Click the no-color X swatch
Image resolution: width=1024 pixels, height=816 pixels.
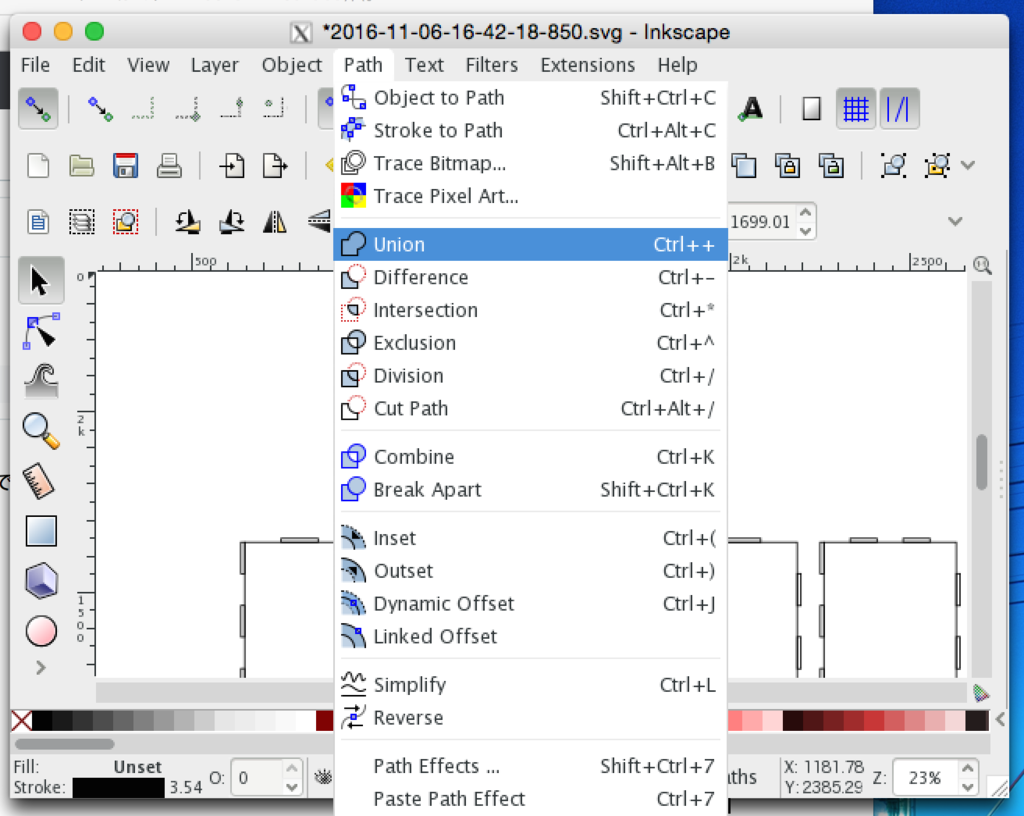click(x=21, y=721)
